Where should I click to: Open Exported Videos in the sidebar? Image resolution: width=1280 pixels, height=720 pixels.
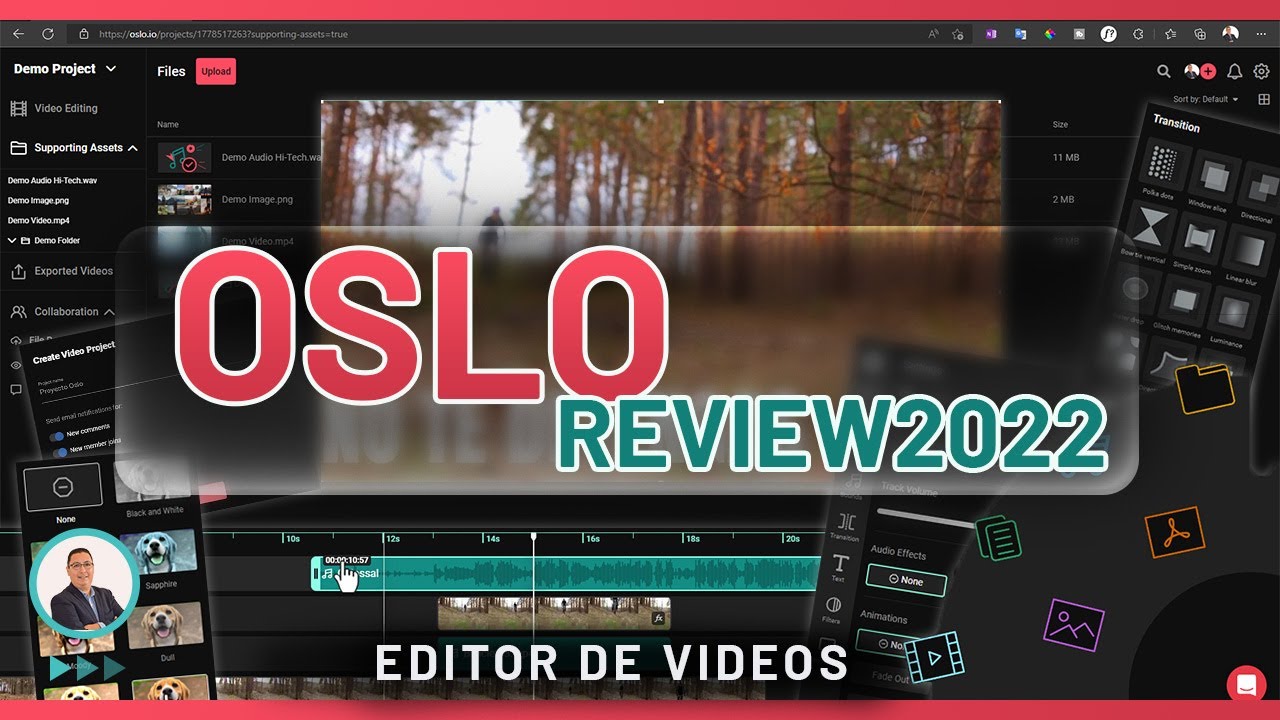coord(62,271)
